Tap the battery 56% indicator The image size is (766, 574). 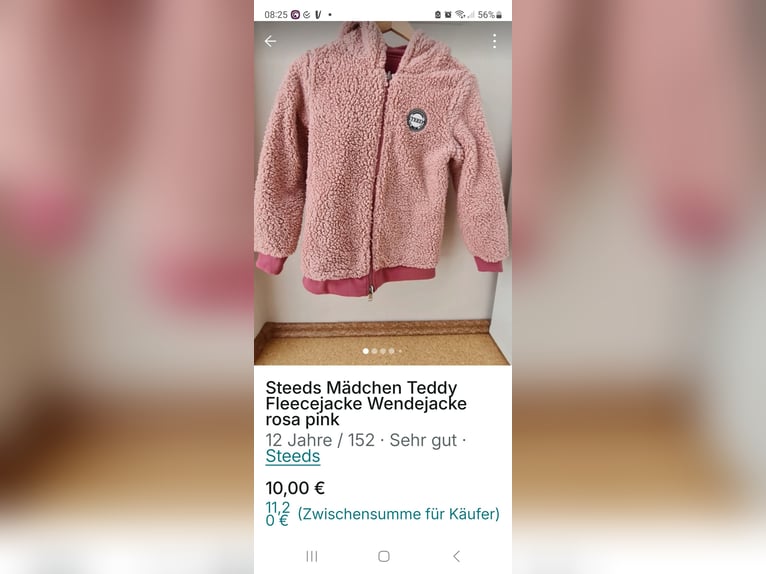pos(489,15)
